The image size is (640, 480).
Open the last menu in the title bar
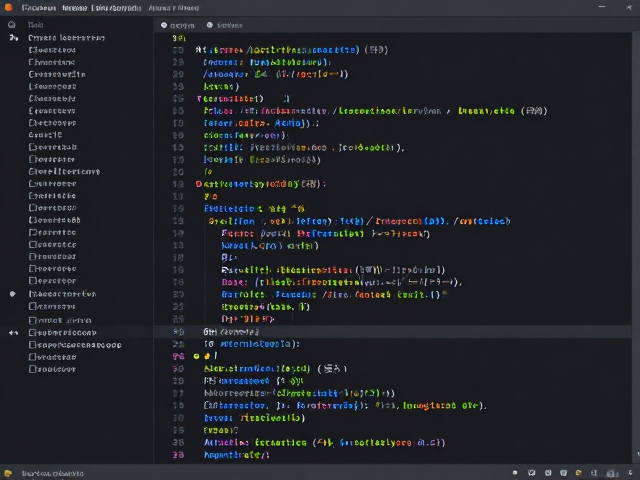(174, 8)
